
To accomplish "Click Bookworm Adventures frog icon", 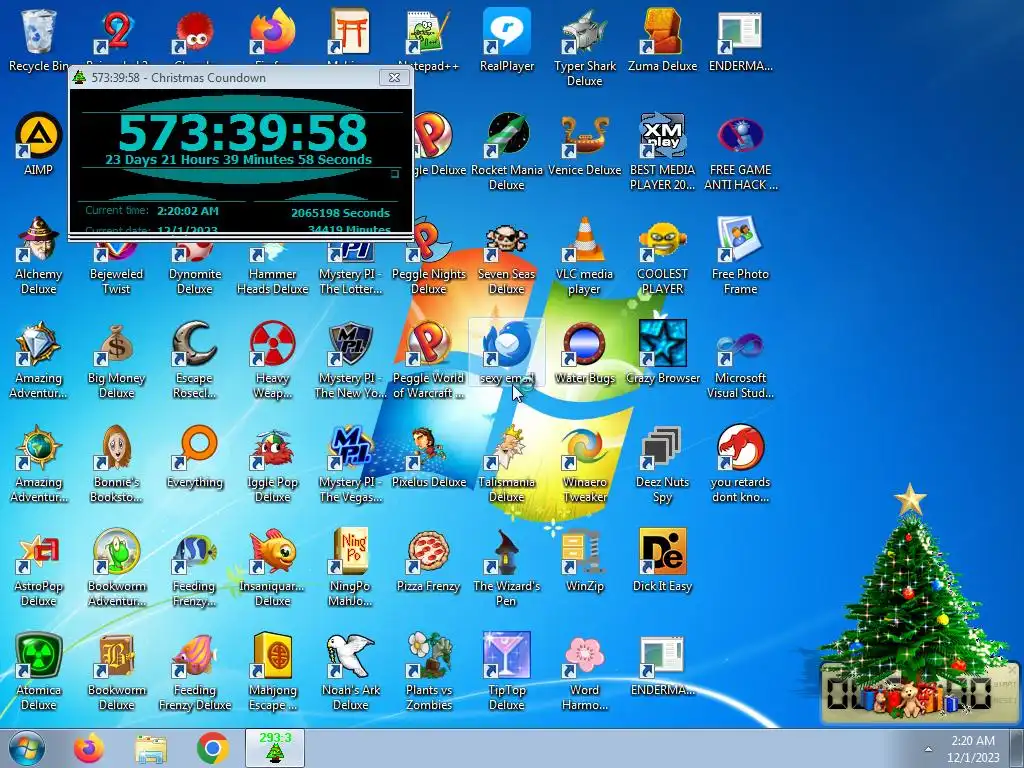I will pyautogui.click(x=116, y=568).
